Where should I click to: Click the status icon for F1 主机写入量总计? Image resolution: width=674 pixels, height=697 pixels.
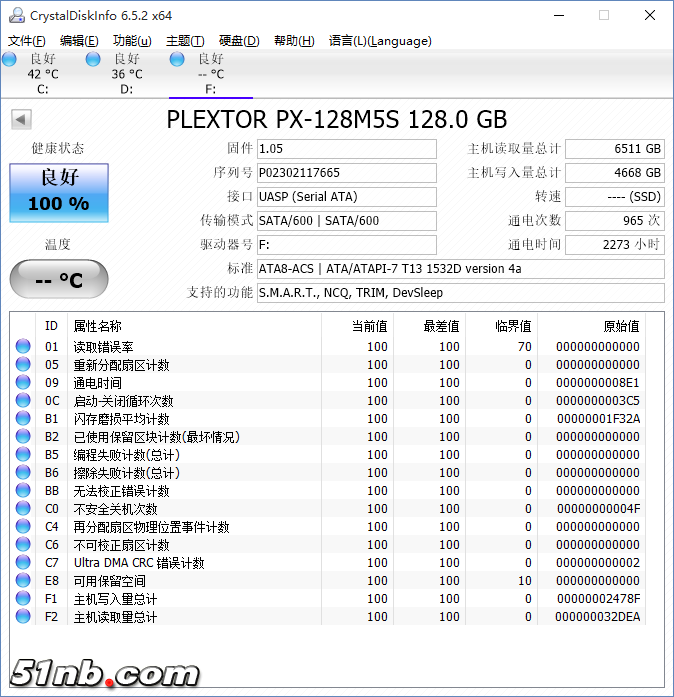pyautogui.click(x=23, y=598)
